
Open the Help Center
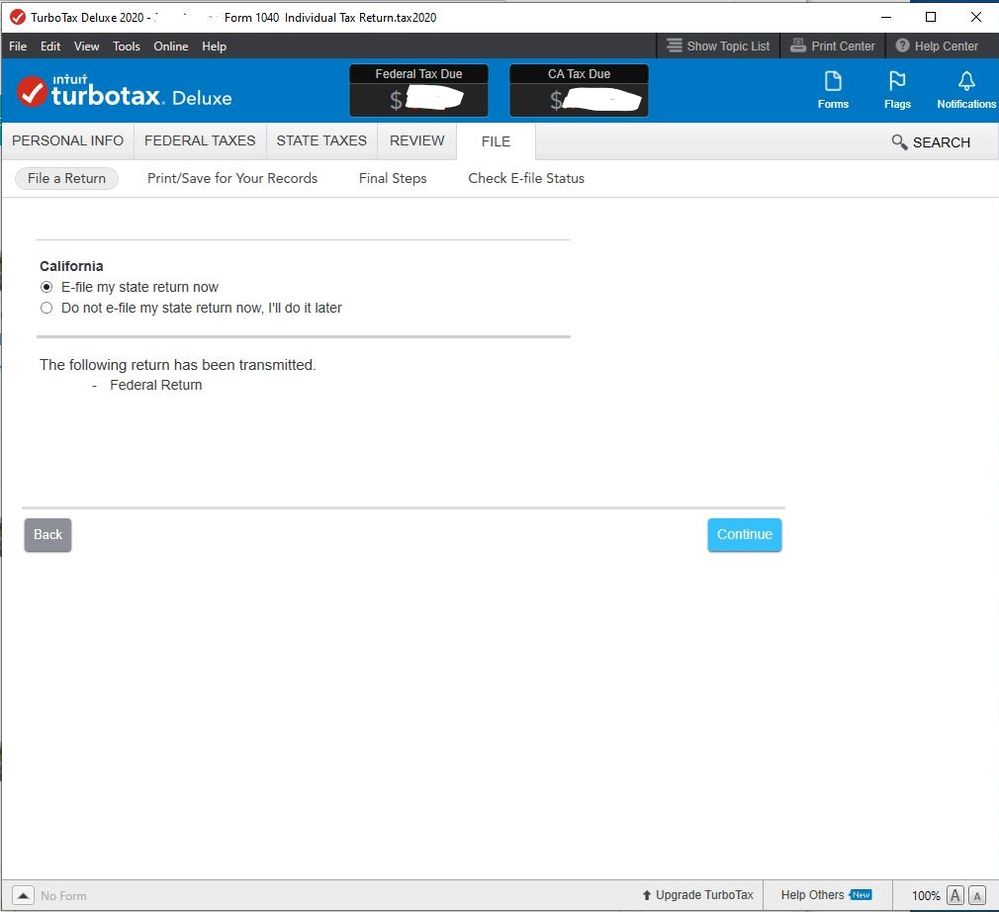coord(936,46)
